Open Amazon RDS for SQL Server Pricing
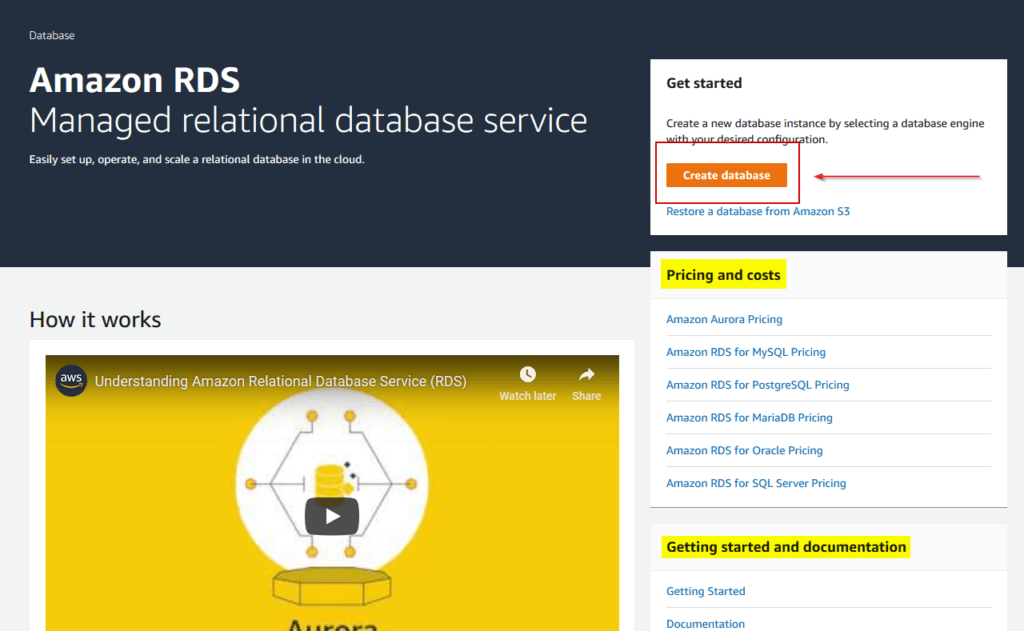Viewport: 1024px width, 631px height. pos(756,483)
